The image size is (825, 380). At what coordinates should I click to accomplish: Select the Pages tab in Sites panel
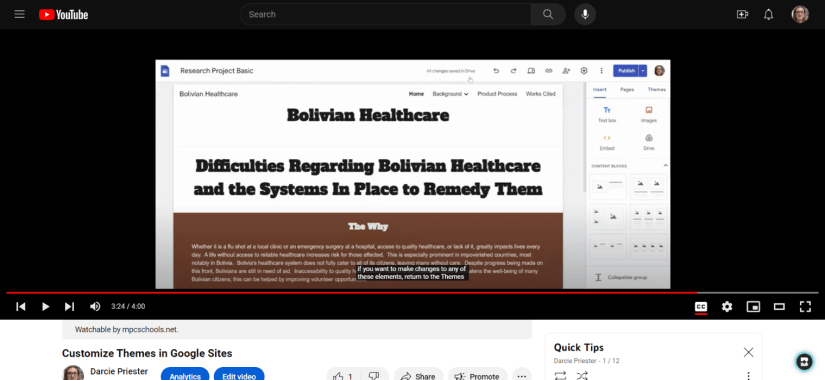coord(627,89)
